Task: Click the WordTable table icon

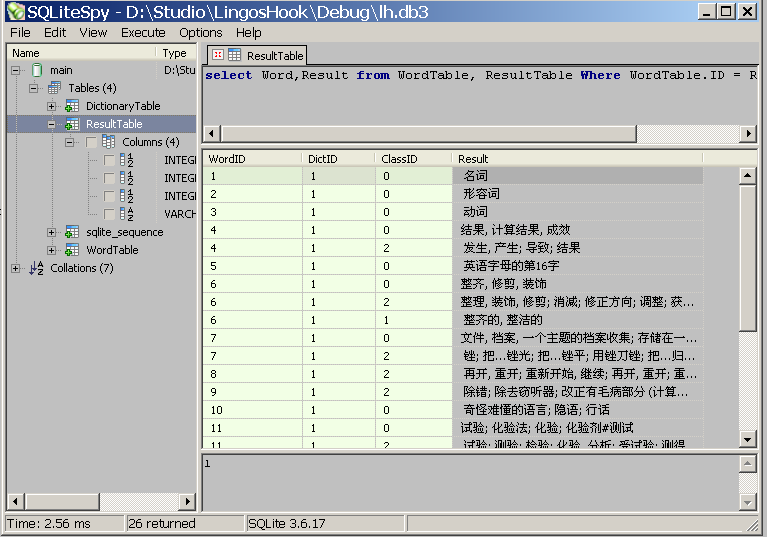Action: click(x=72, y=250)
